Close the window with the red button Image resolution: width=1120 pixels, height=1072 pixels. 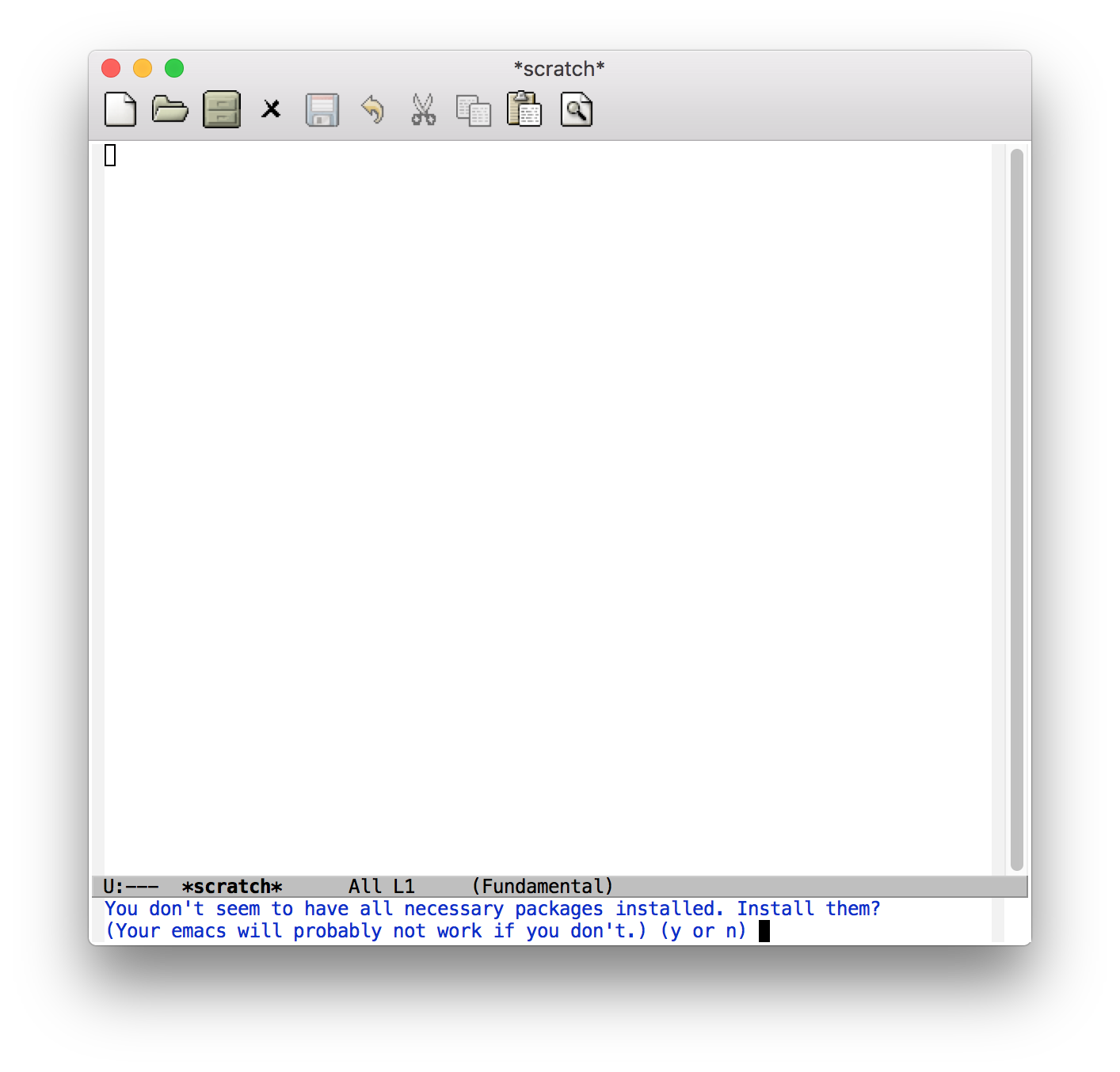coord(111,68)
